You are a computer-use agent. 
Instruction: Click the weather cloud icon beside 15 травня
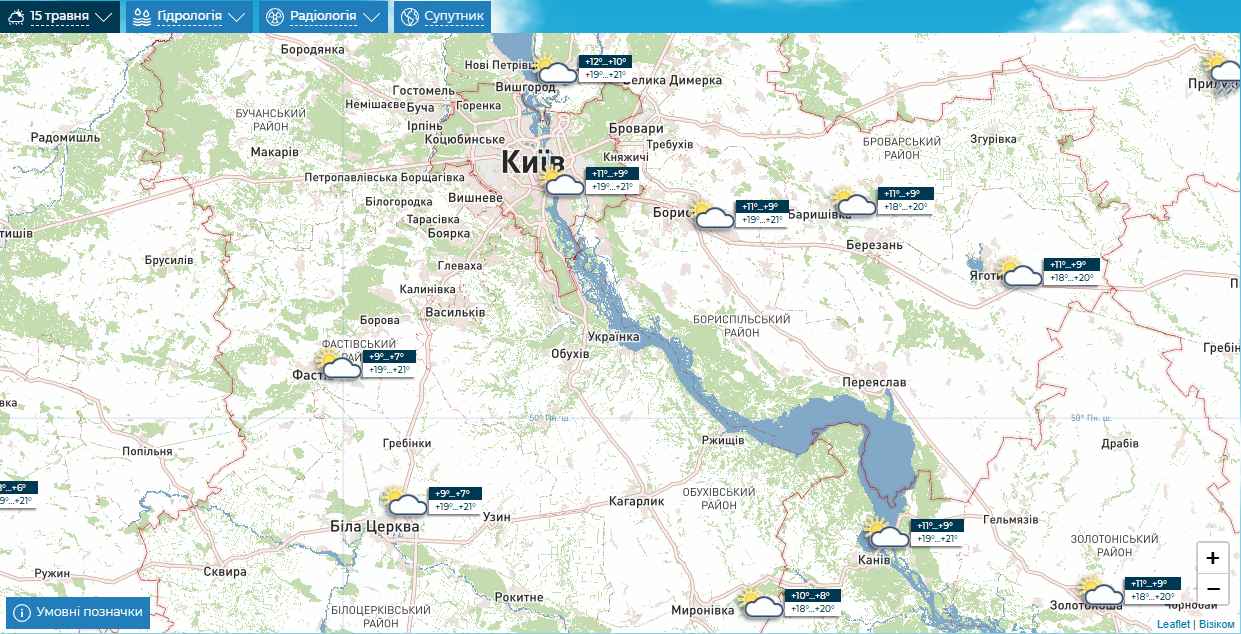(x=17, y=16)
